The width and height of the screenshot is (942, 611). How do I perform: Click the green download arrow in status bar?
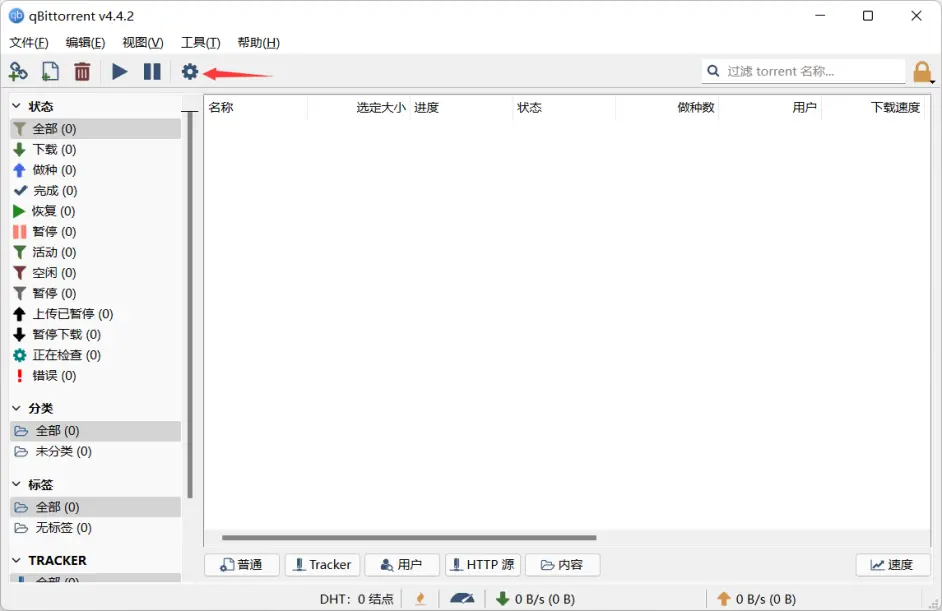click(502, 598)
